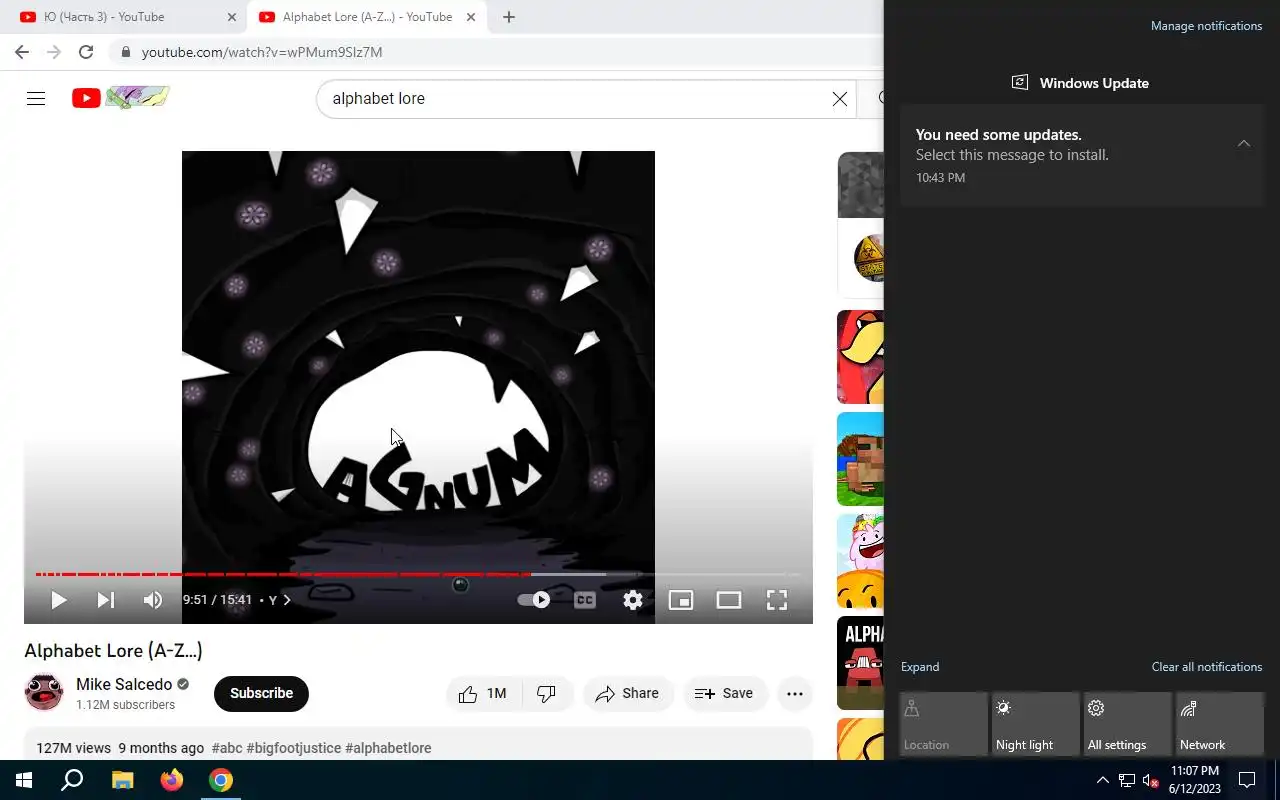Image resolution: width=1280 pixels, height=800 pixels.
Task: Skip to next video
Action: coord(105,600)
